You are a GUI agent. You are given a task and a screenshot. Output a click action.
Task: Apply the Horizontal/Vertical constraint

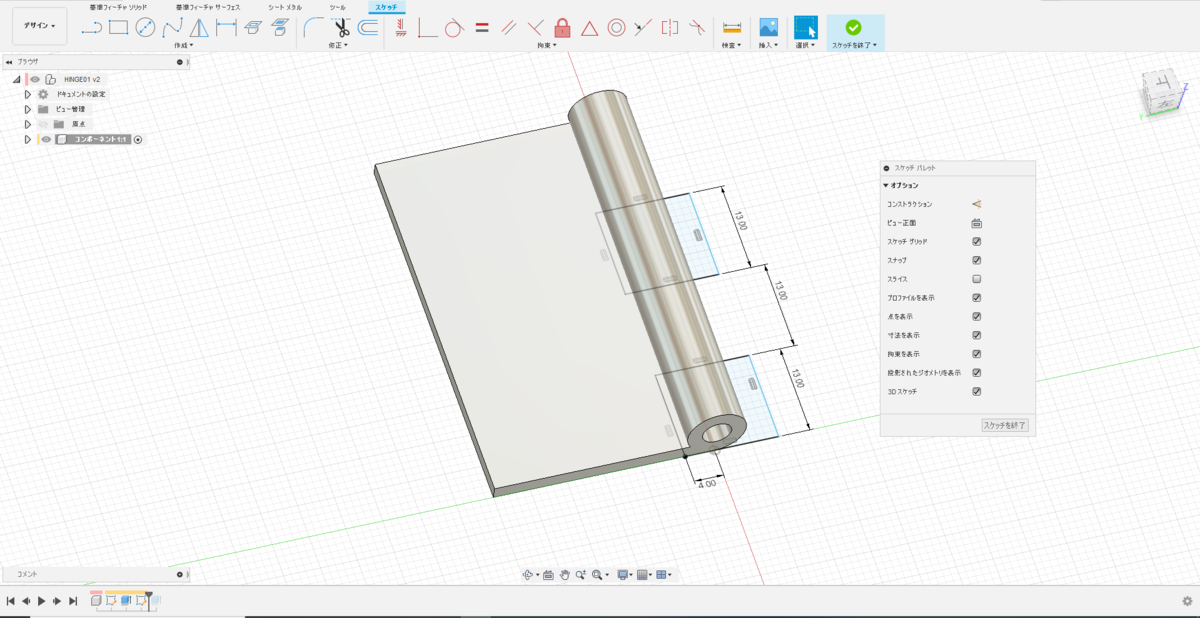coord(401,28)
